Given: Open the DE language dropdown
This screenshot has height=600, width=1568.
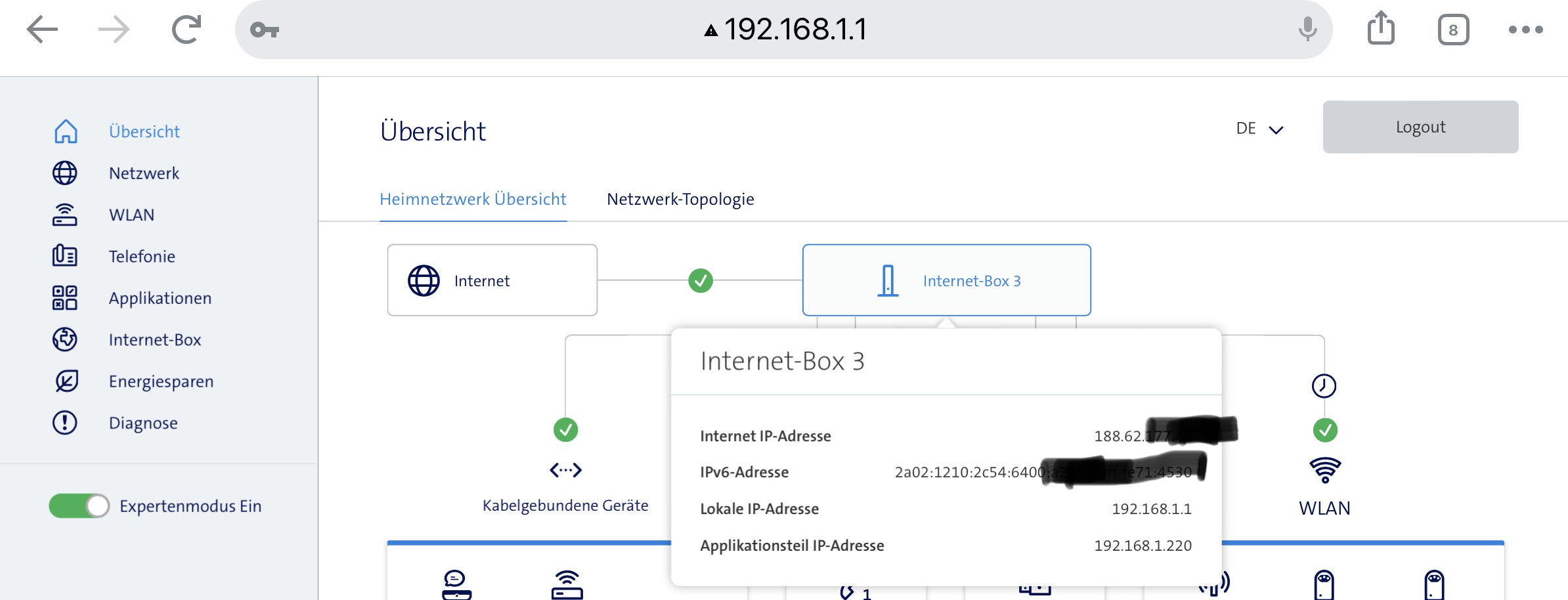Looking at the screenshot, I should [1259, 129].
